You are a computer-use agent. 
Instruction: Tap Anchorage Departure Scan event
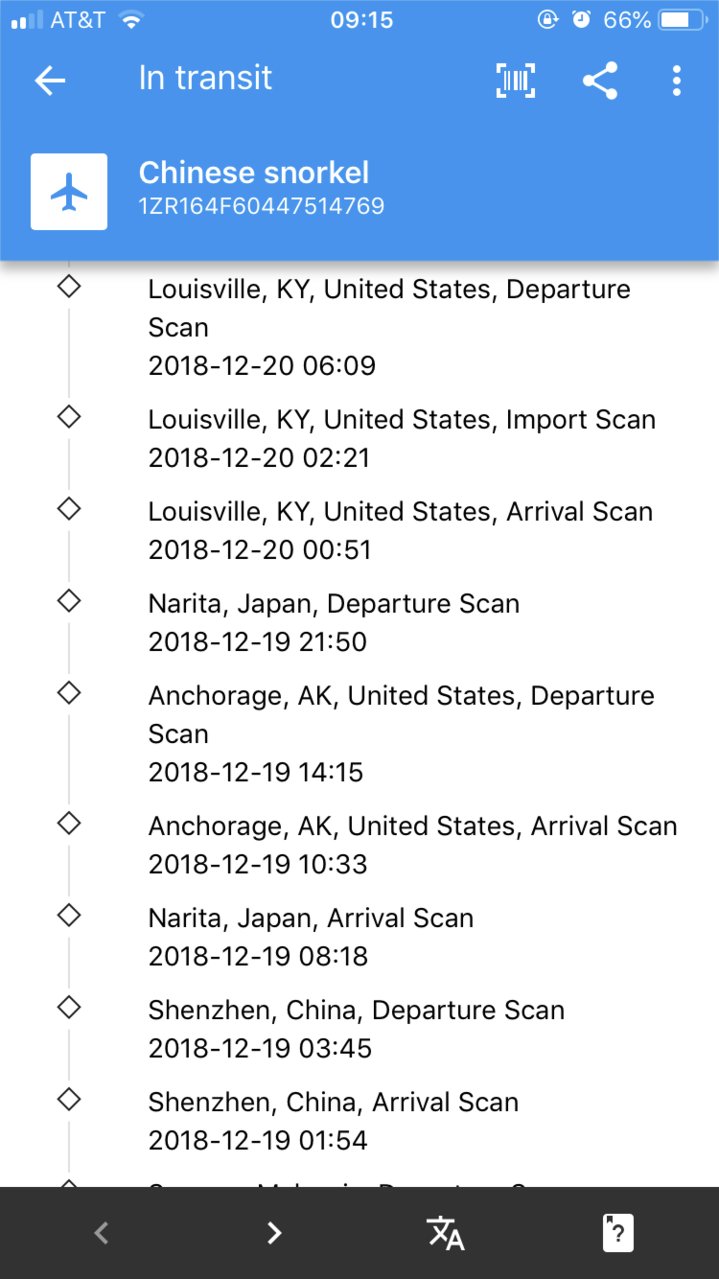click(x=401, y=733)
